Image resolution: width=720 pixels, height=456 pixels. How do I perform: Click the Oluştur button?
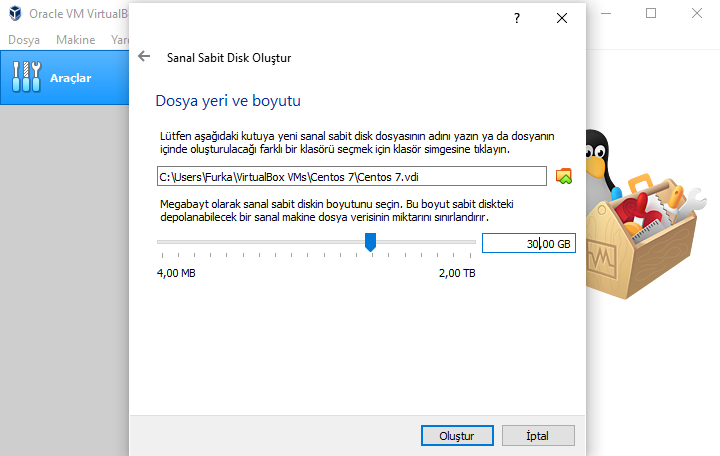point(457,435)
